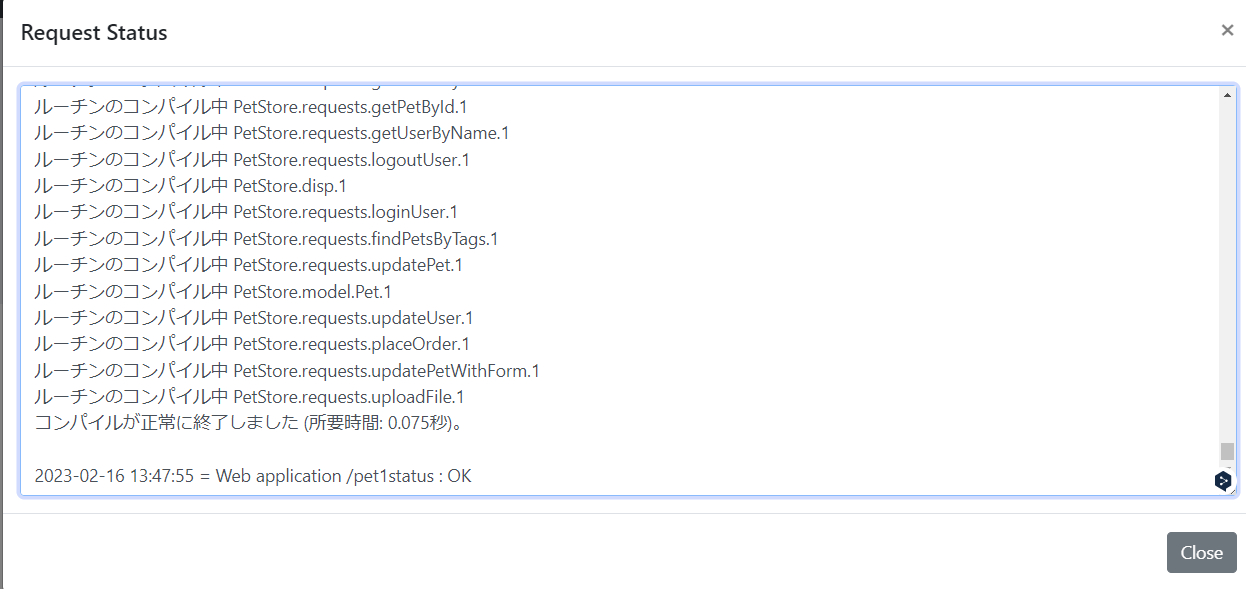The image size is (1246, 589).
Task: Close the Request Status dialog with X
Action: 1227,30
